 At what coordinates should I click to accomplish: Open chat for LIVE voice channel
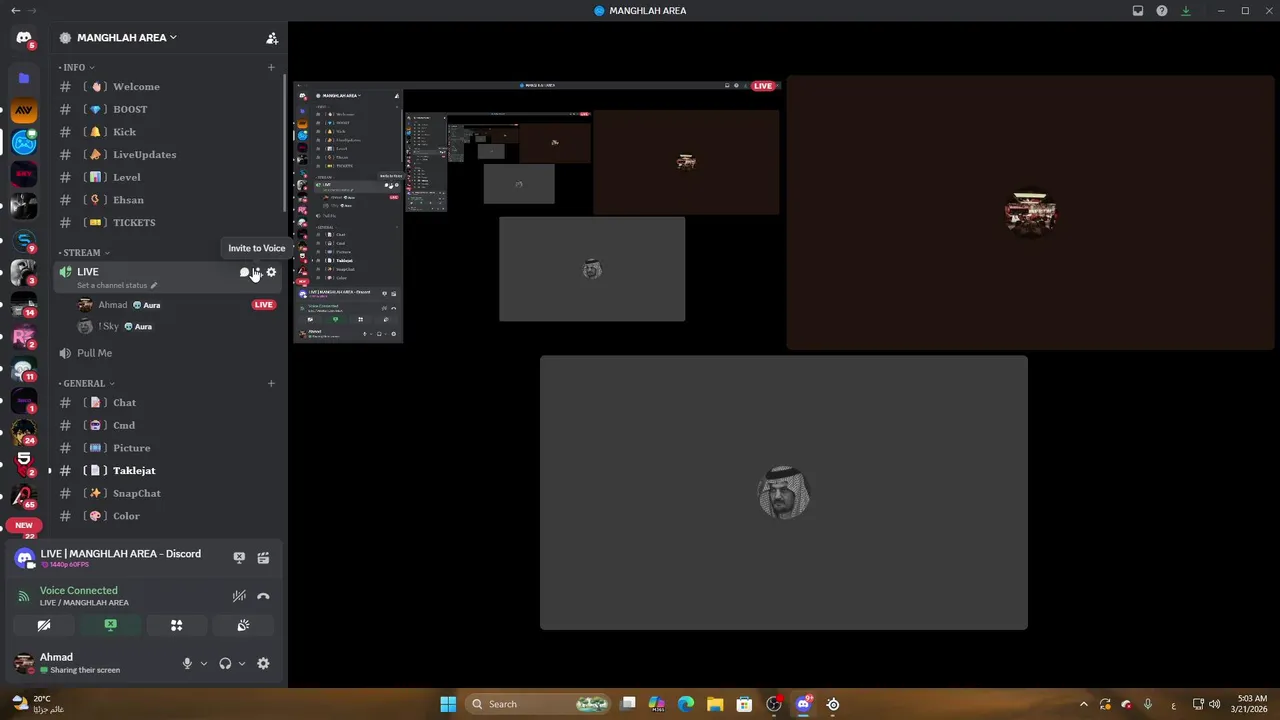[x=244, y=272]
